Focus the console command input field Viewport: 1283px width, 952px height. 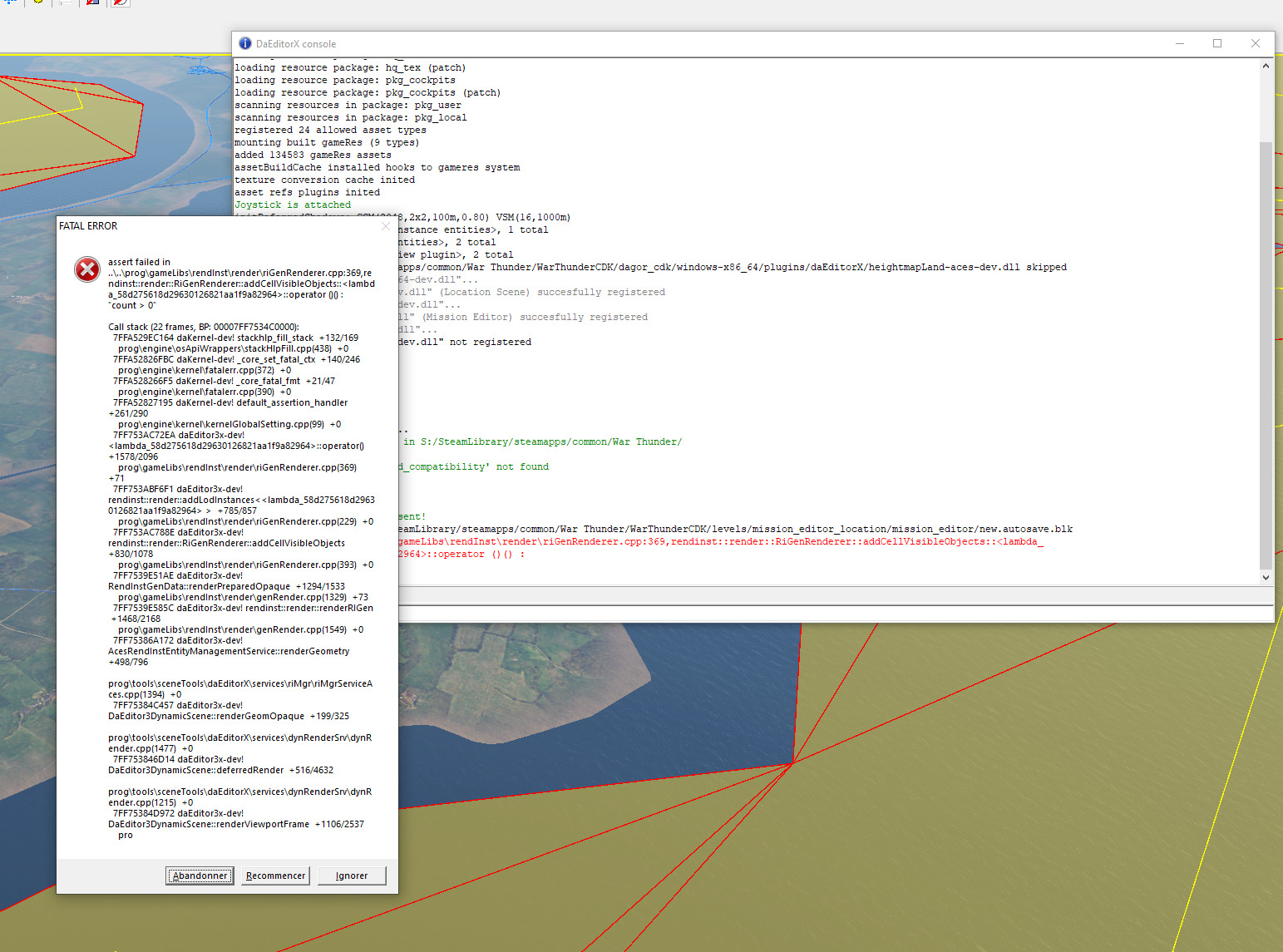pos(831,613)
